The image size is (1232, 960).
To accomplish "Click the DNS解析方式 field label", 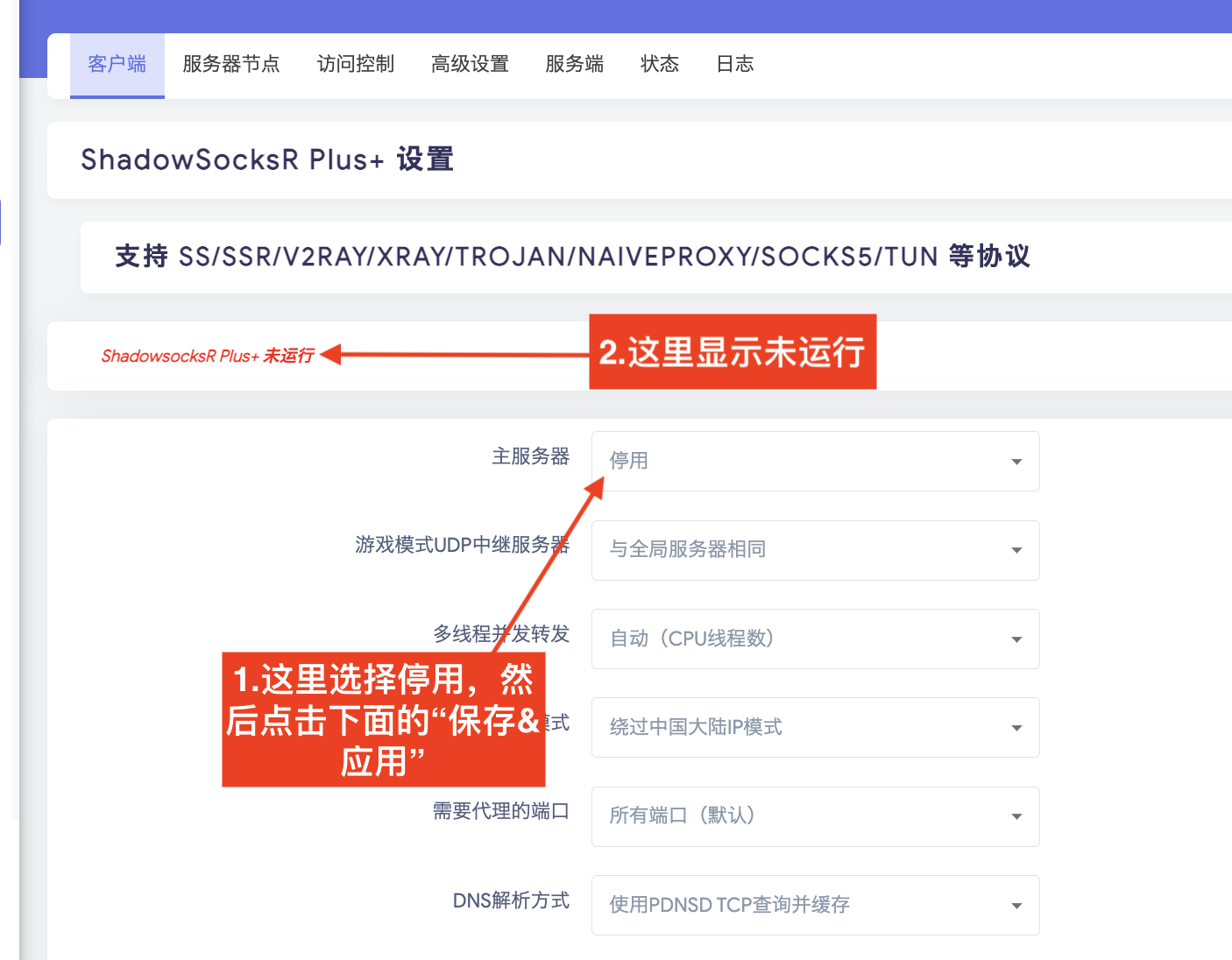I will point(510,900).
